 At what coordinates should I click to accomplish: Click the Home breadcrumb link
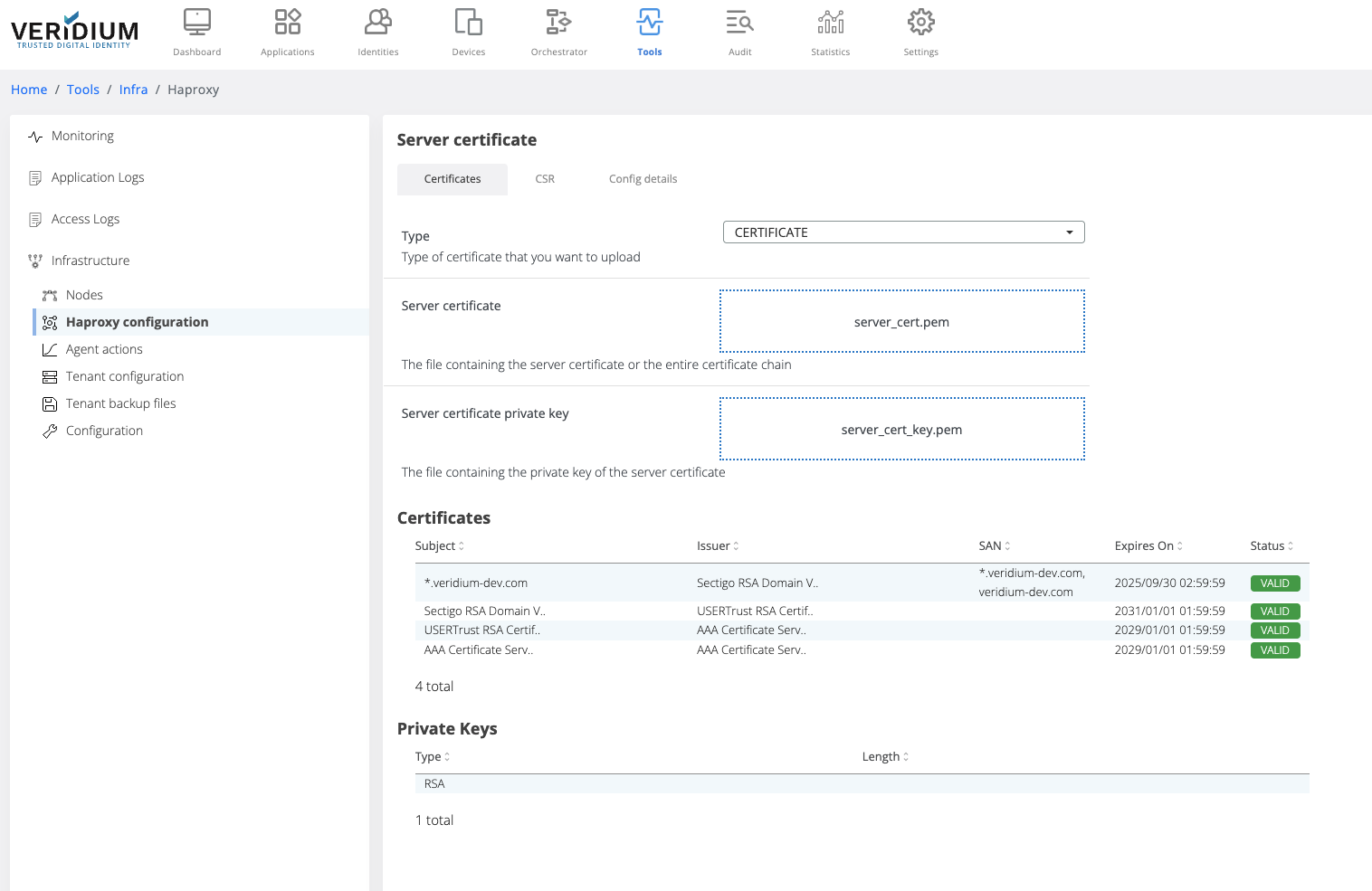[29, 90]
